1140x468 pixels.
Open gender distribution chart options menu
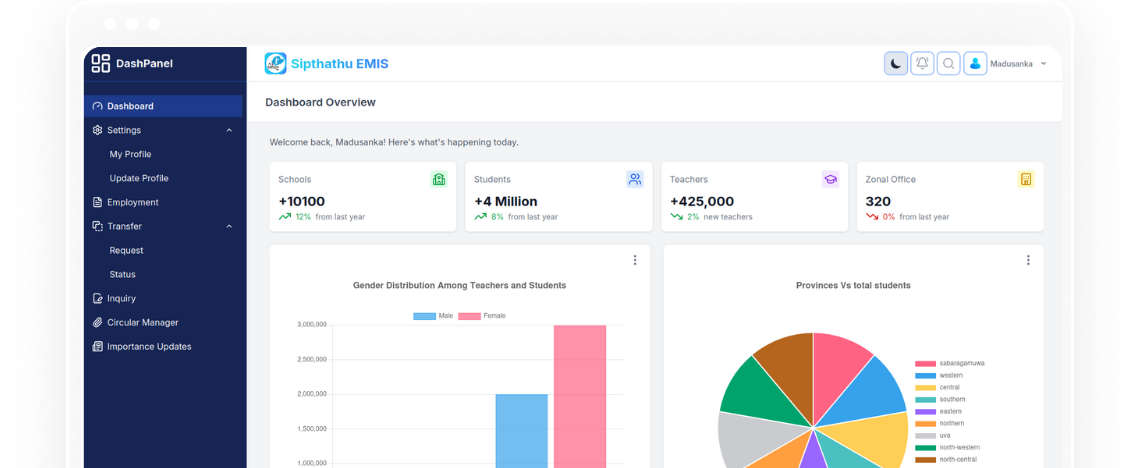click(x=634, y=260)
